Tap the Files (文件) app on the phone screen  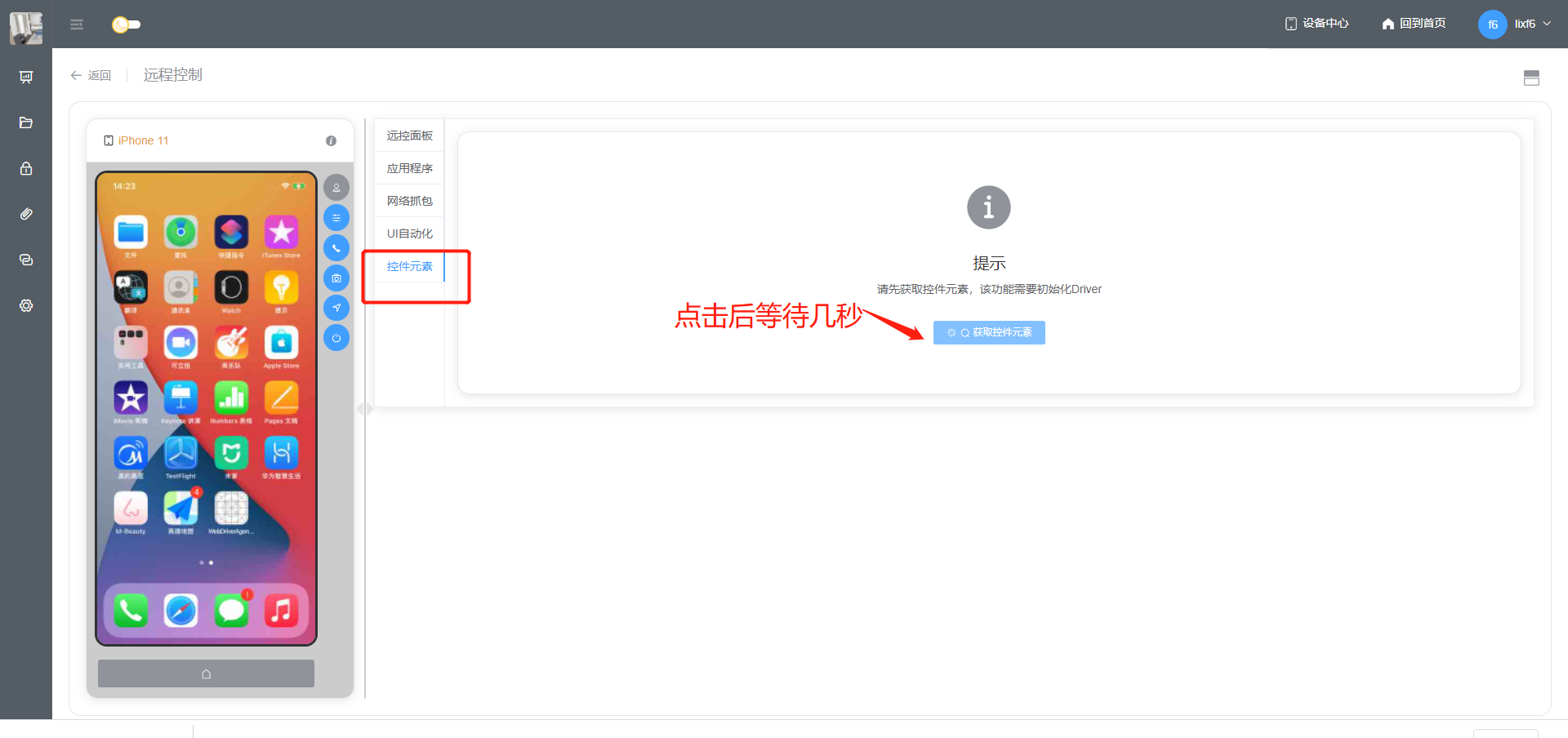[x=131, y=233]
